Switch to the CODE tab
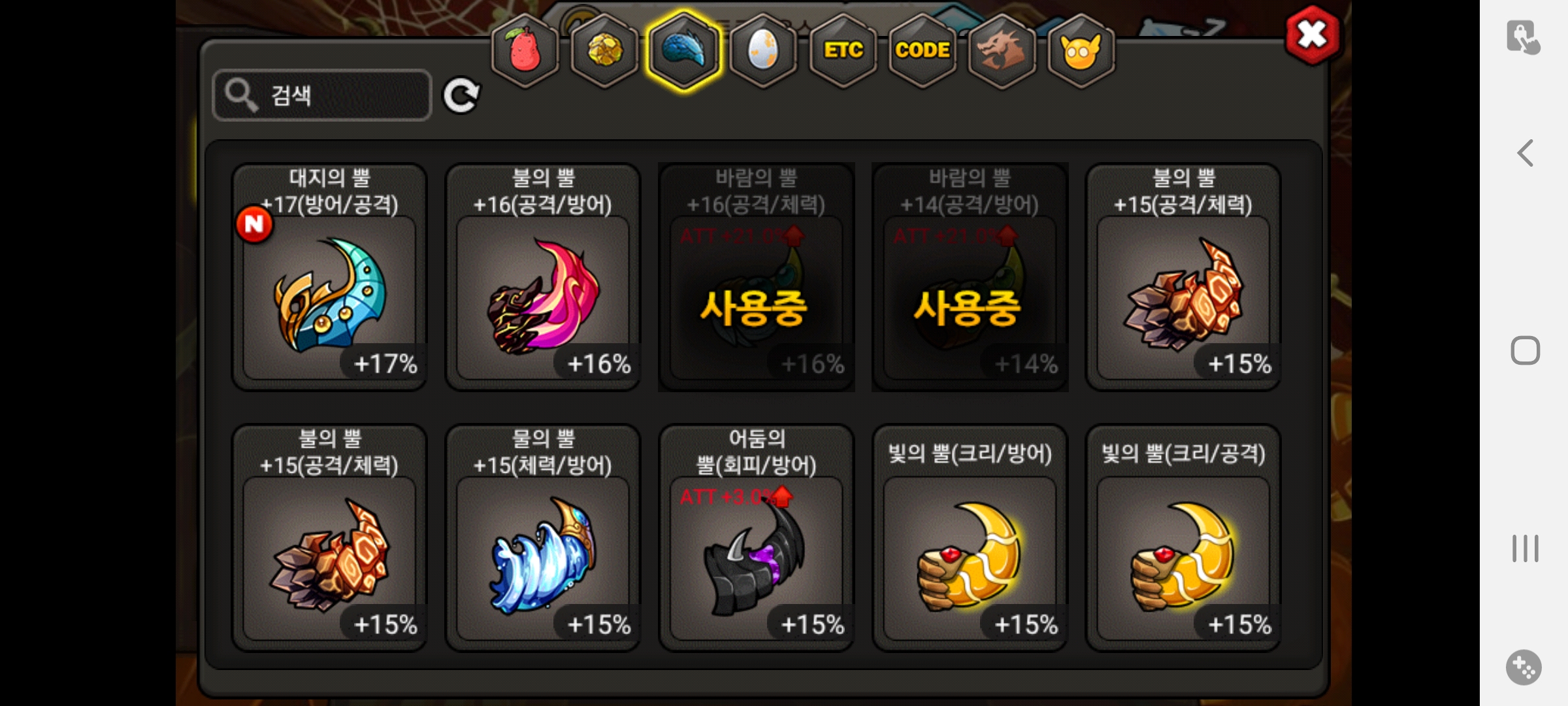Viewport: 1568px width, 706px height. (923, 50)
